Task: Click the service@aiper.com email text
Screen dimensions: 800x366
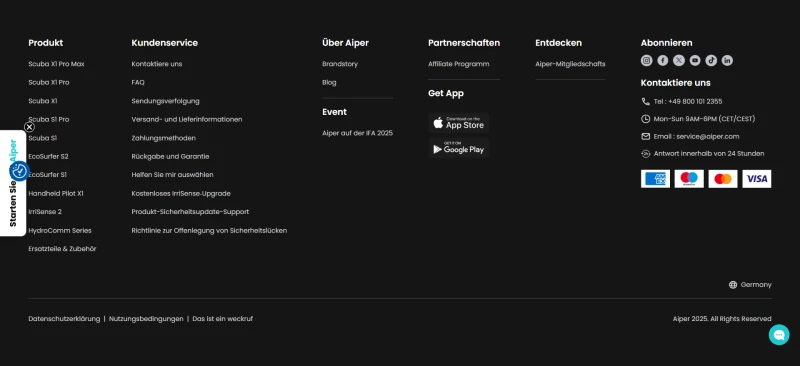Action: coord(708,137)
